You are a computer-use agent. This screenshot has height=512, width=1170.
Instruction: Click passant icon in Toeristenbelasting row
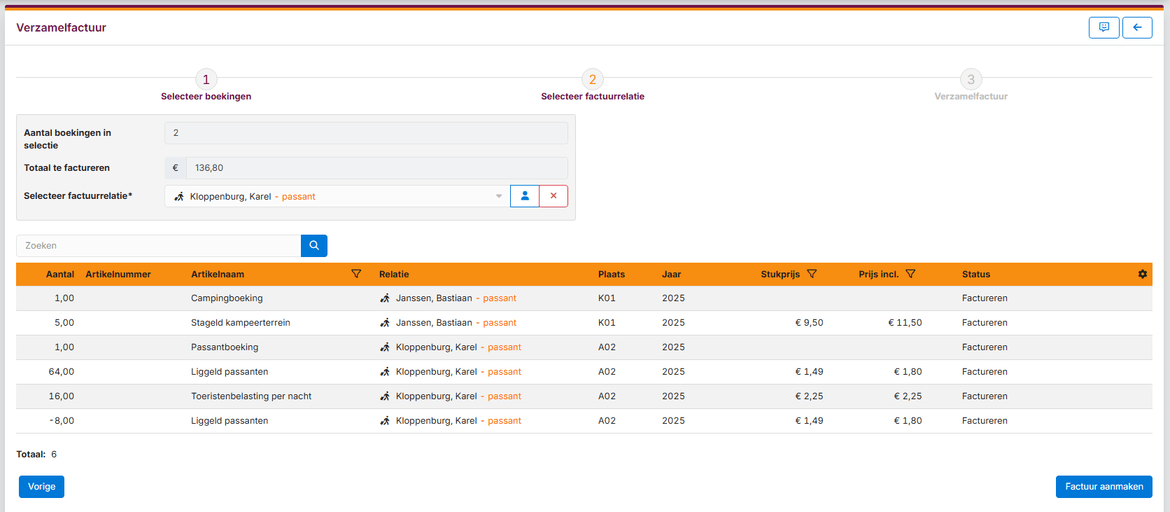coord(385,396)
